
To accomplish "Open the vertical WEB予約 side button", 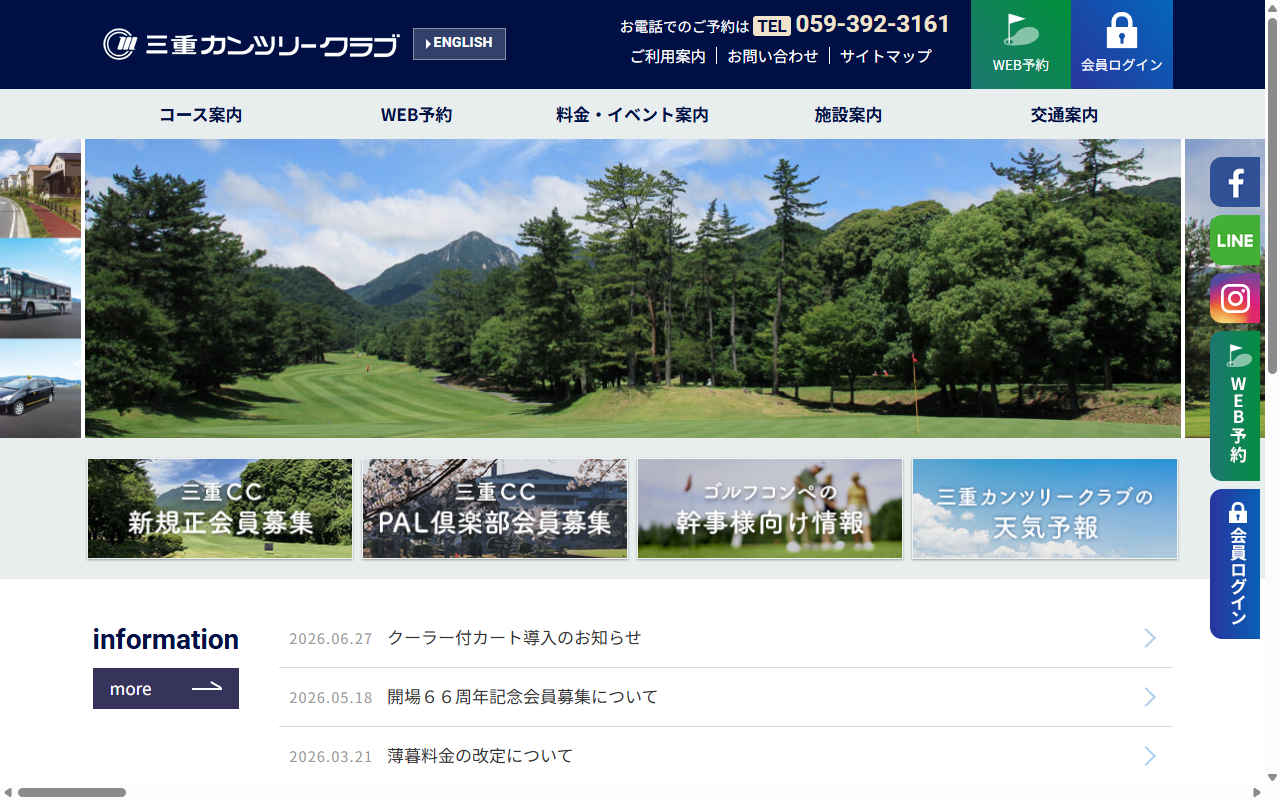I will tap(1235, 406).
